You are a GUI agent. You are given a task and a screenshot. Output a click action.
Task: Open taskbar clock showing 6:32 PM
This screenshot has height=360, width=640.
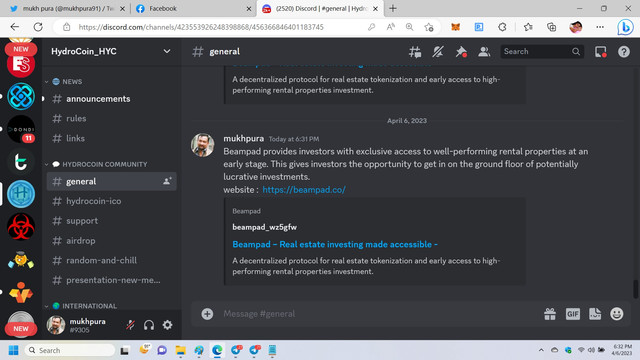[622, 350]
